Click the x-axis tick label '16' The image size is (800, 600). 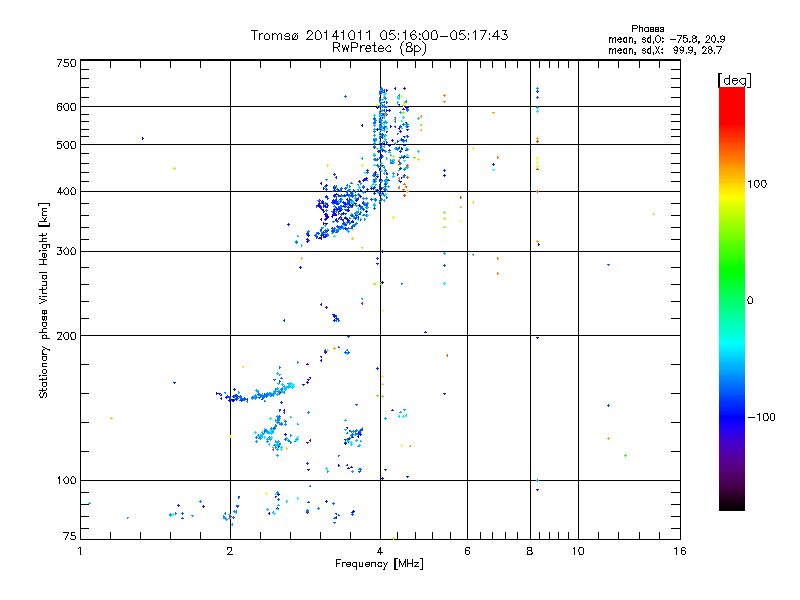click(x=680, y=551)
